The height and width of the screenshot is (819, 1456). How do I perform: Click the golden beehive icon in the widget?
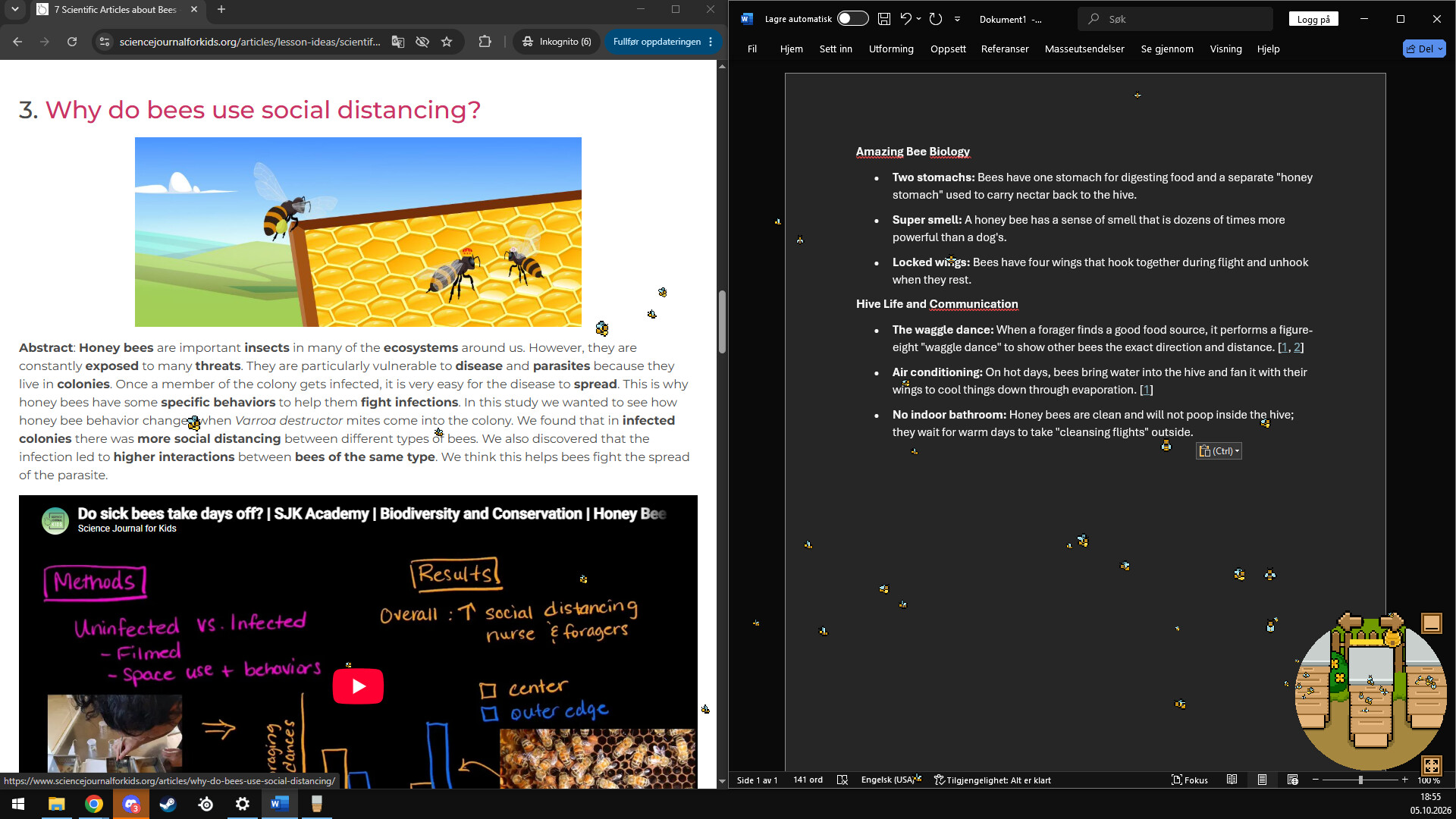coord(1392,639)
